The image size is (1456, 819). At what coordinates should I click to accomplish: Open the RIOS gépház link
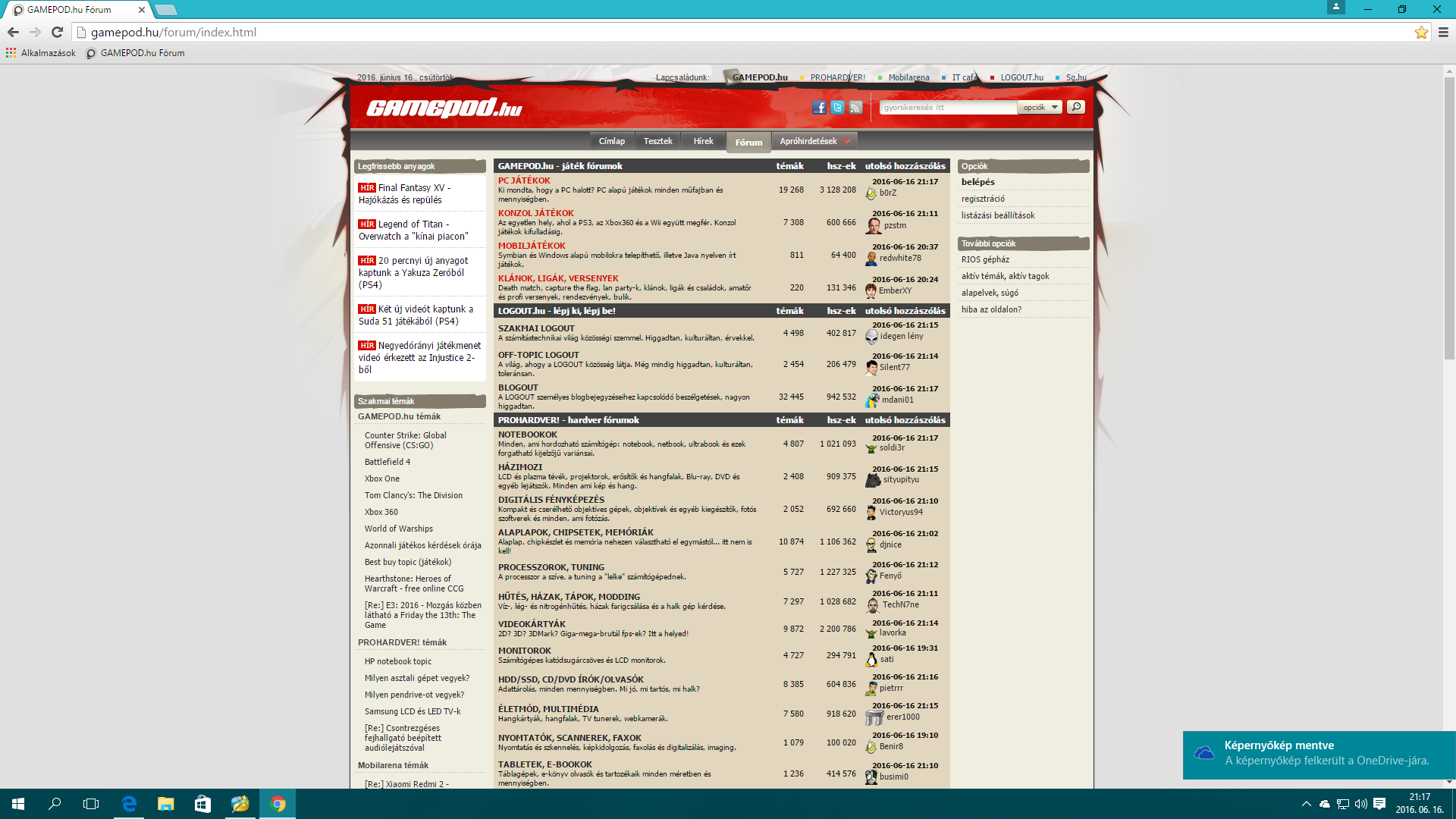[985, 259]
